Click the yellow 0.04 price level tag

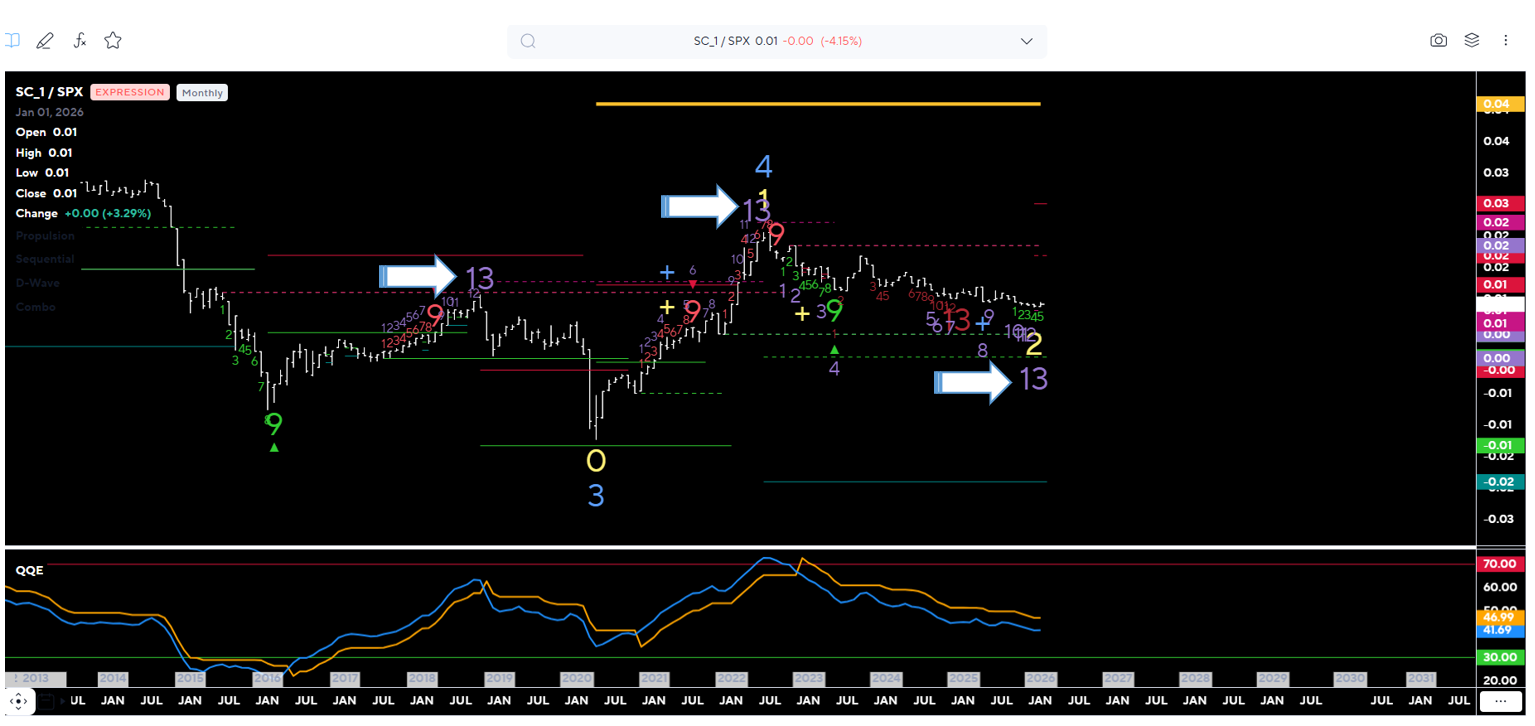click(x=1499, y=104)
